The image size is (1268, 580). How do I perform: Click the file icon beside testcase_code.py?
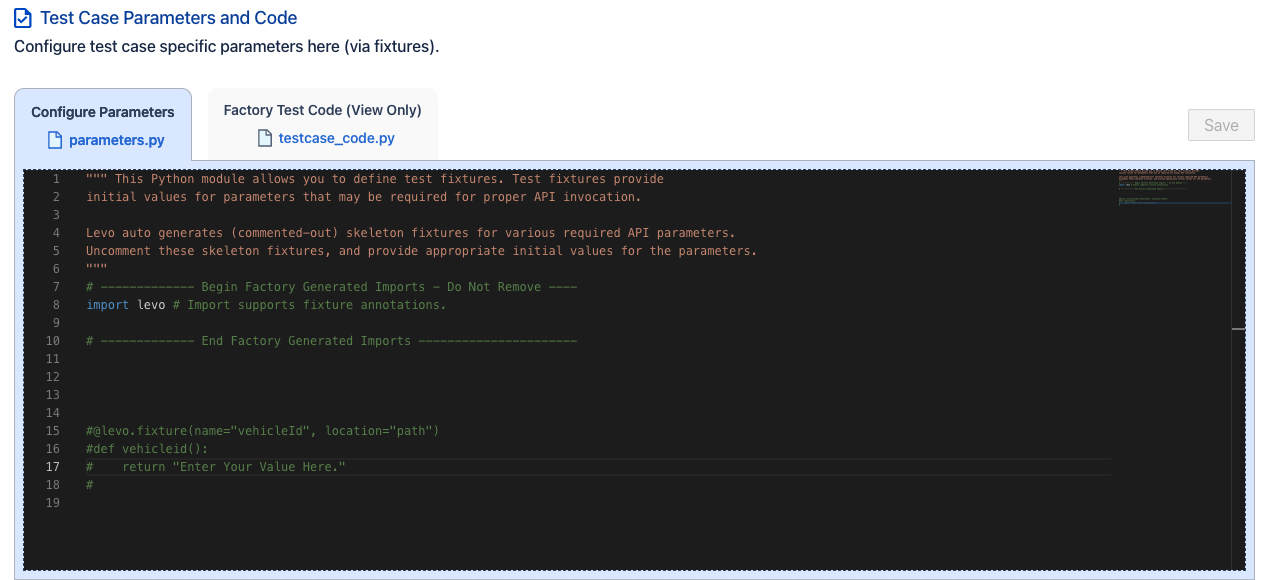click(x=265, y=138)
